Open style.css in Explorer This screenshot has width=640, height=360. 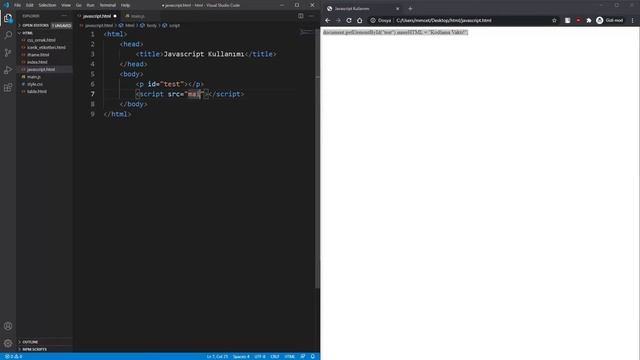tap(35, 84)
